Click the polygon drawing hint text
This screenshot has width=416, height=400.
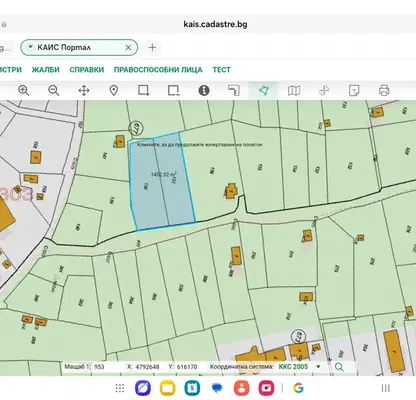[x=200, y=145]
